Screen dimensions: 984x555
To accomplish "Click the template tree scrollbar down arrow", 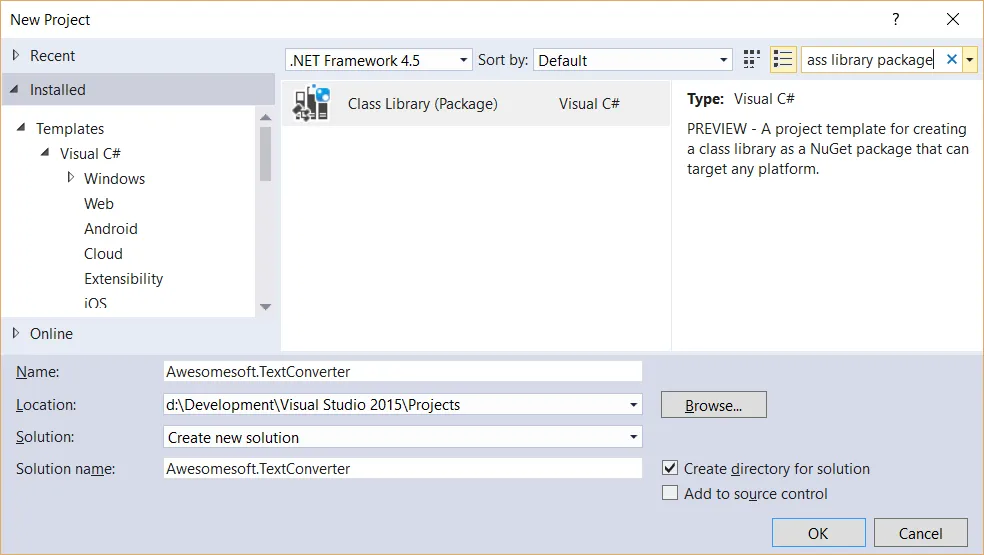I will 265,307.
